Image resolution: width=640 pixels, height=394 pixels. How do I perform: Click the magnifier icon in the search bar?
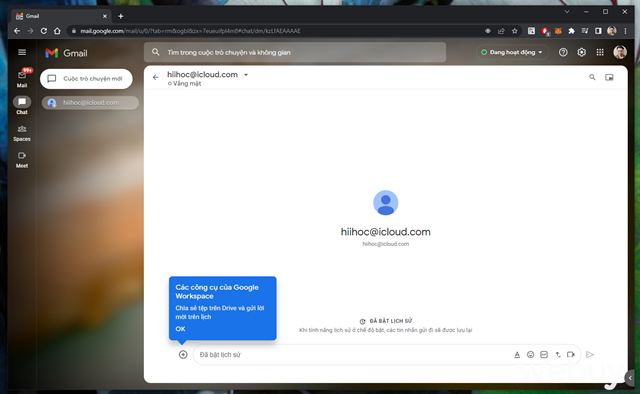(156, 52)
